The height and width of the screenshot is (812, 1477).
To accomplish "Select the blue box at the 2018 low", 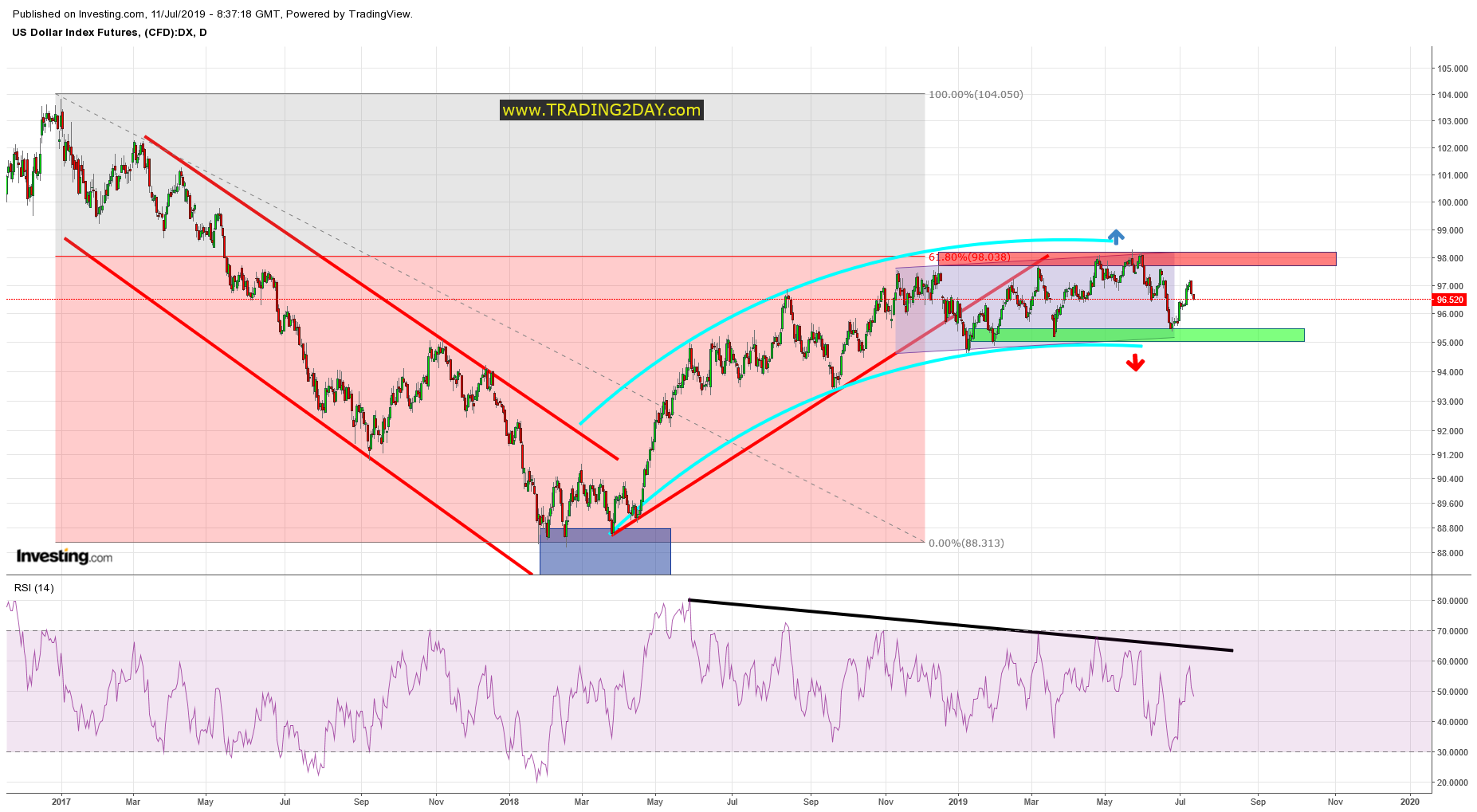I will pos(605,551).
